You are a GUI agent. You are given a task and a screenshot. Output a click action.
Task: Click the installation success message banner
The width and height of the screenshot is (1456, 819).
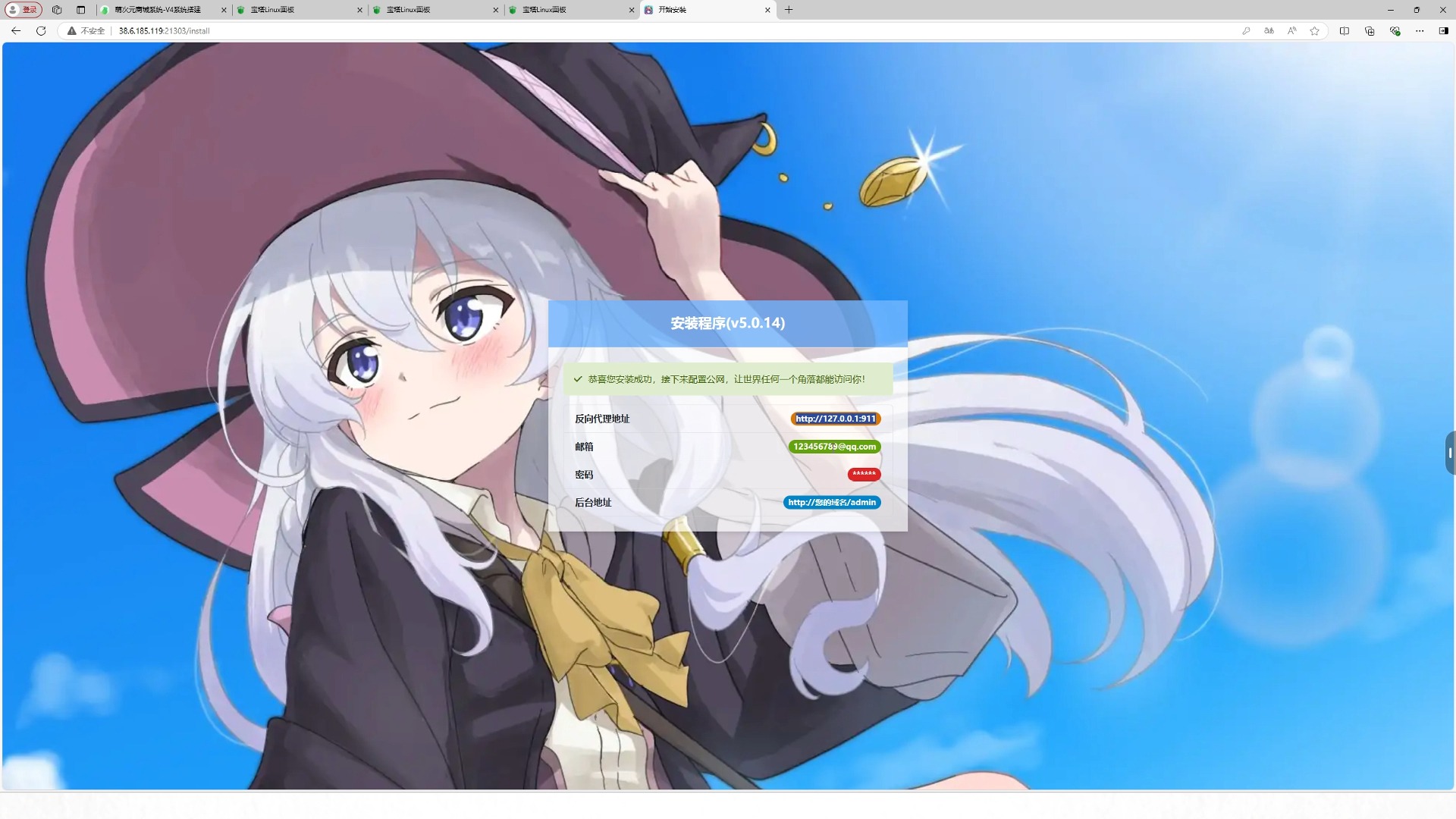727,379
